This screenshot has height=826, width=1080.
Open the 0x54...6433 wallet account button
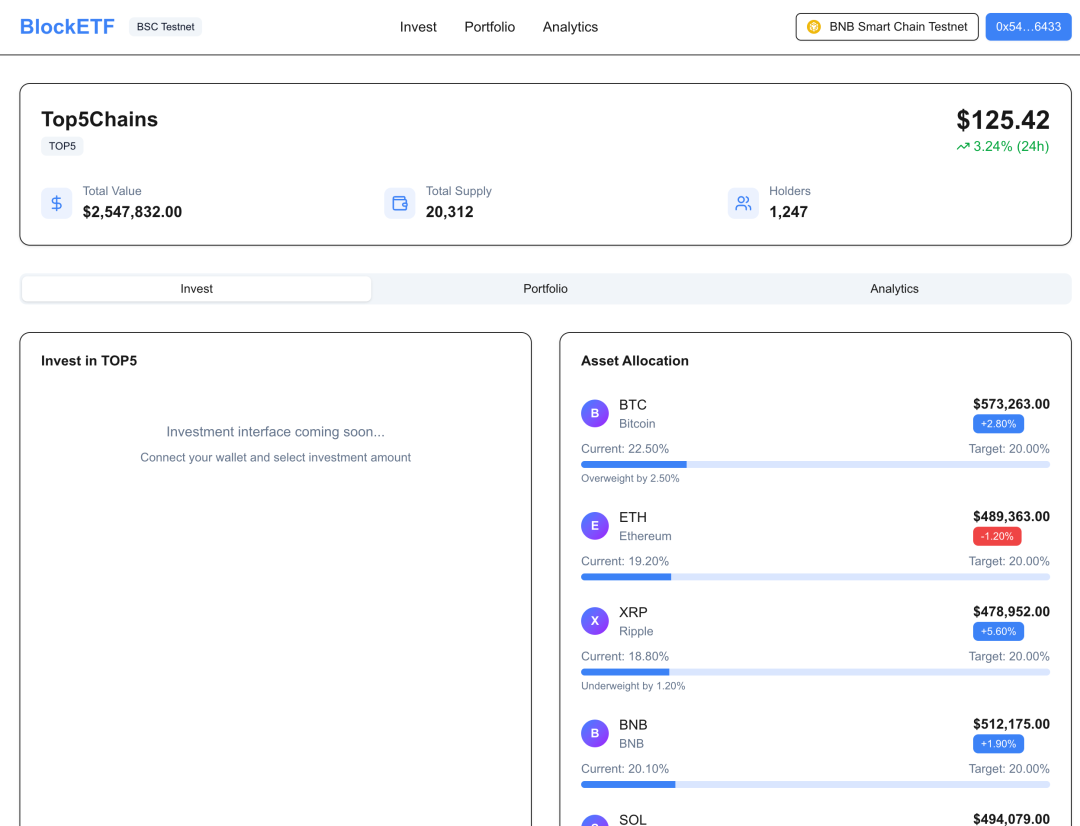[1028, 27]
